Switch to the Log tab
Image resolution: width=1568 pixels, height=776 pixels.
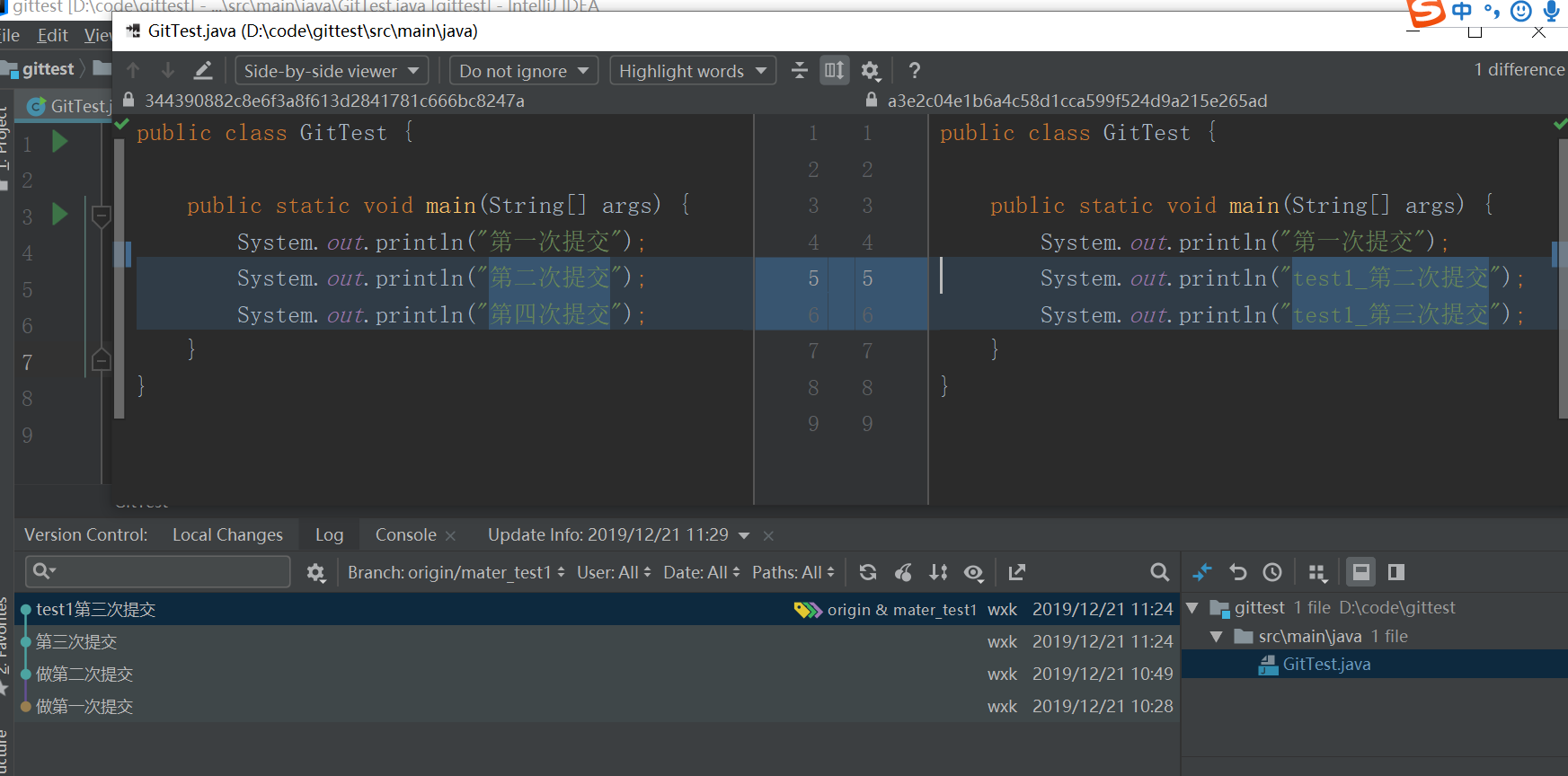(329, 534)
